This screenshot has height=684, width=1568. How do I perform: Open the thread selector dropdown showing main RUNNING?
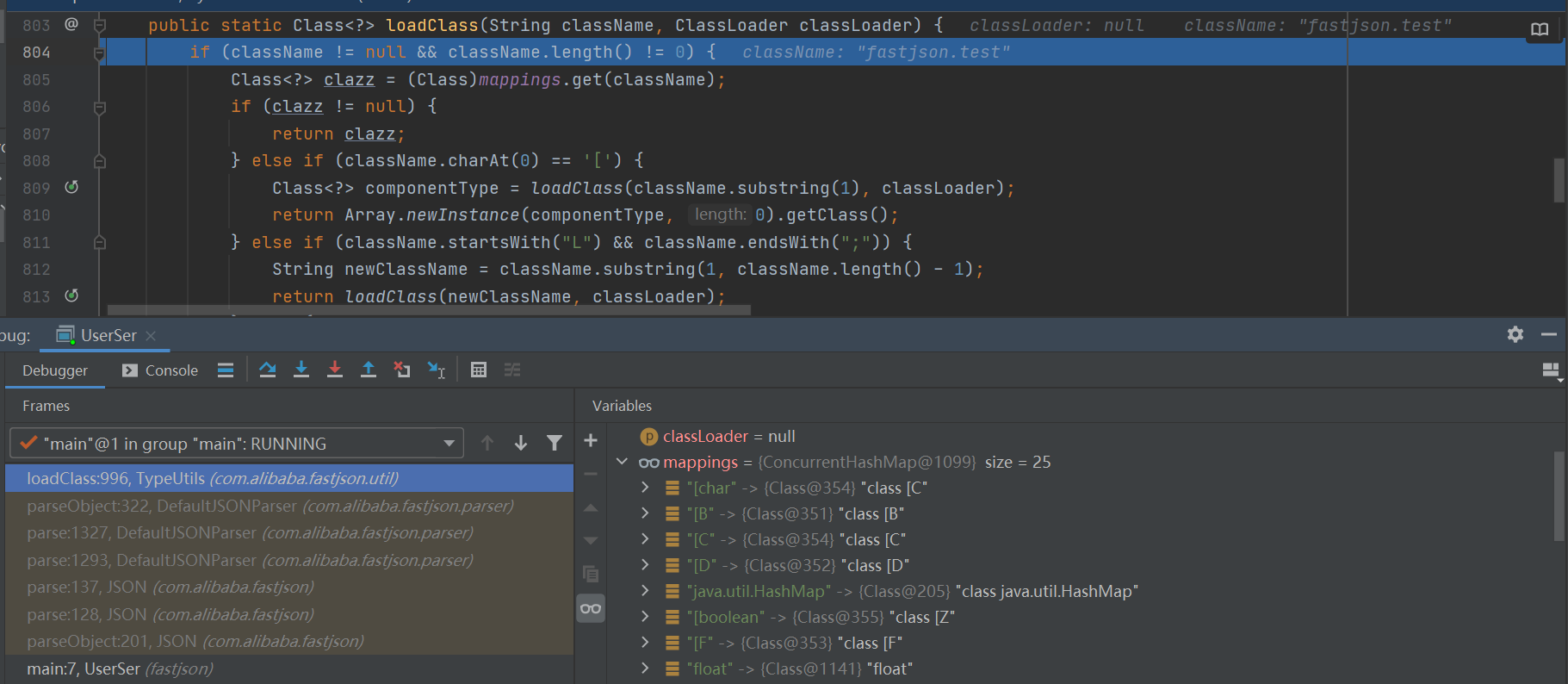[237, 443]
